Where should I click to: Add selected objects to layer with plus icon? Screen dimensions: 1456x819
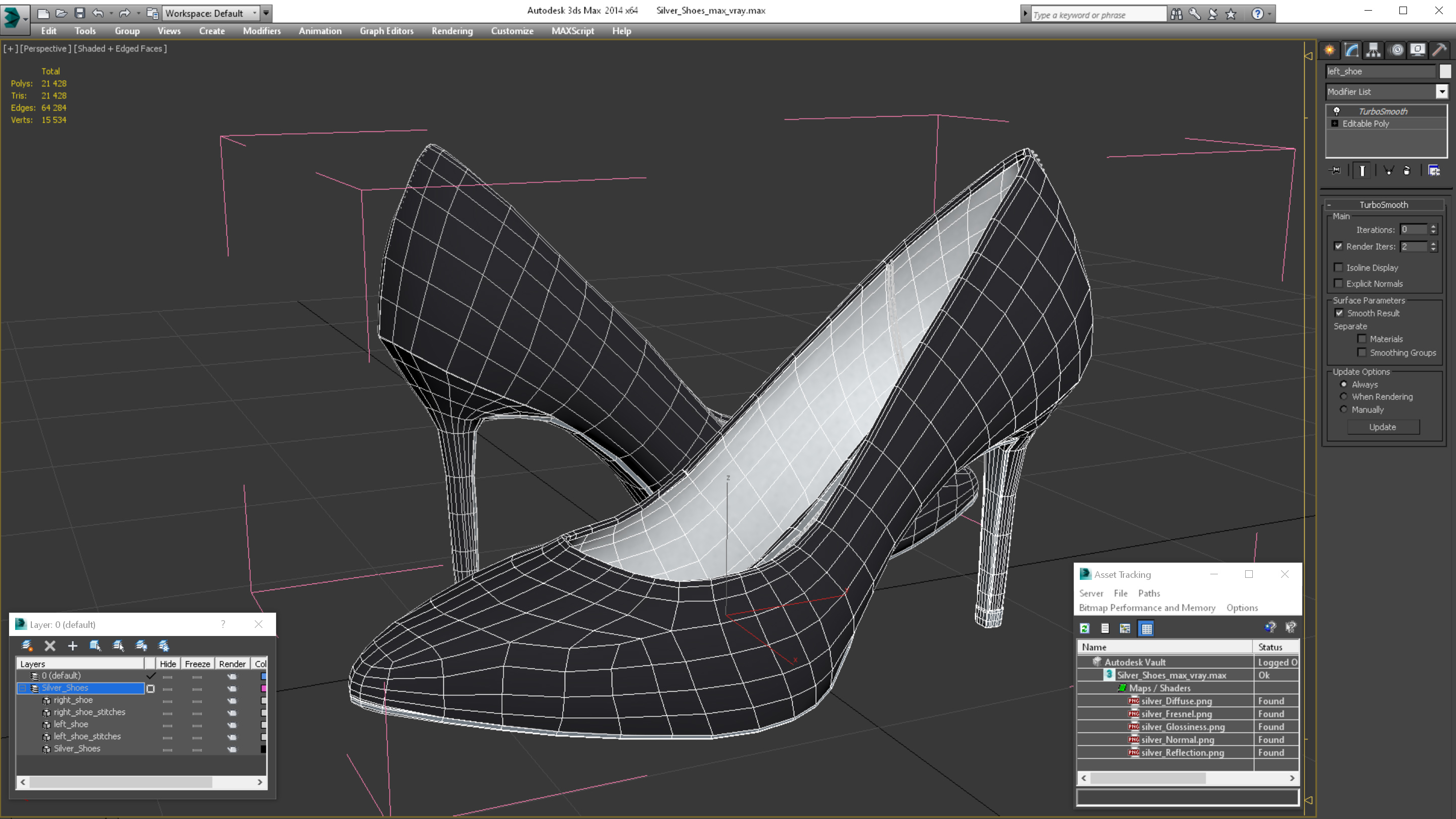72,646
